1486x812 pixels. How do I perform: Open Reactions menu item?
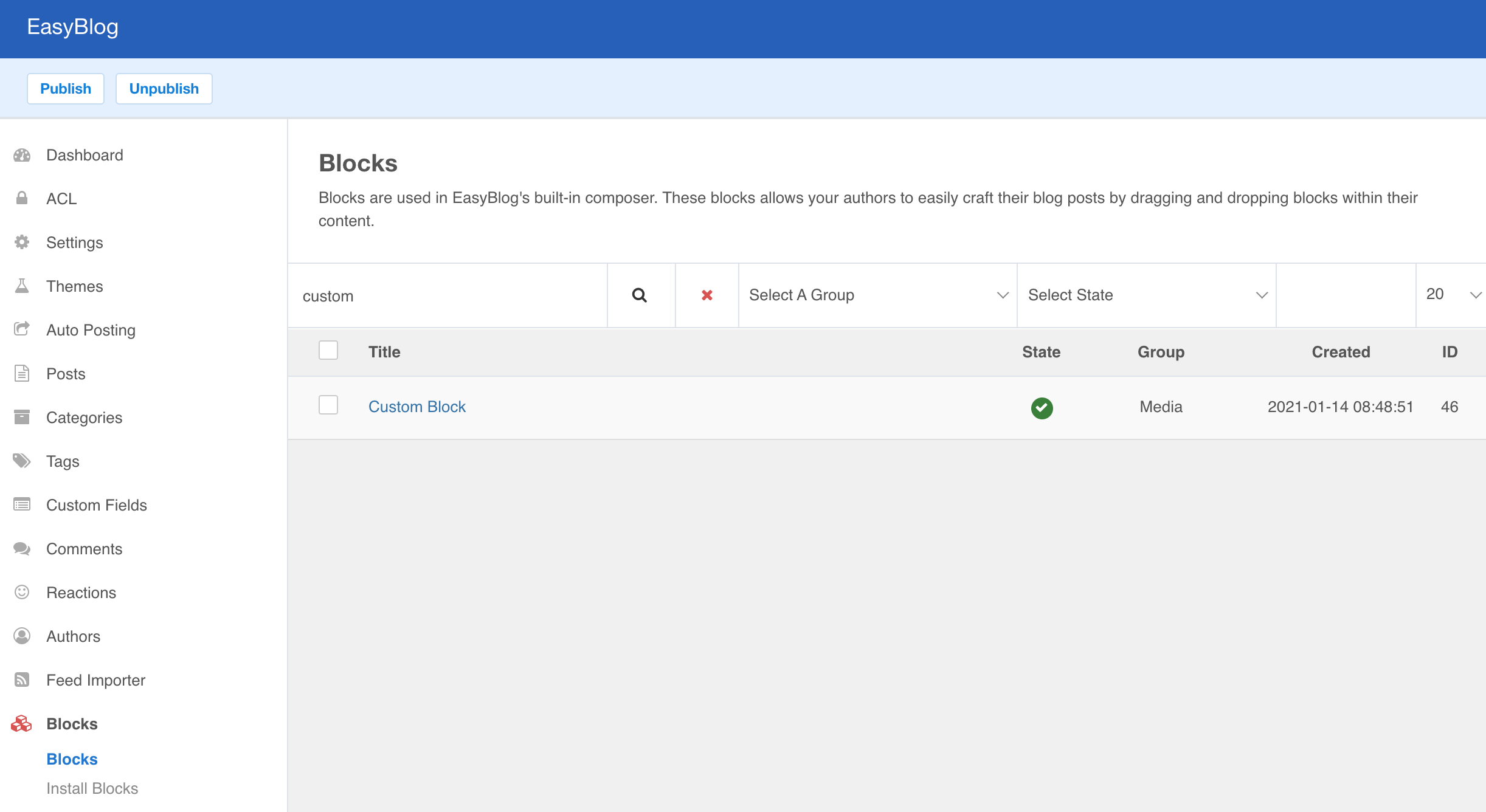(x=81, y=593)
